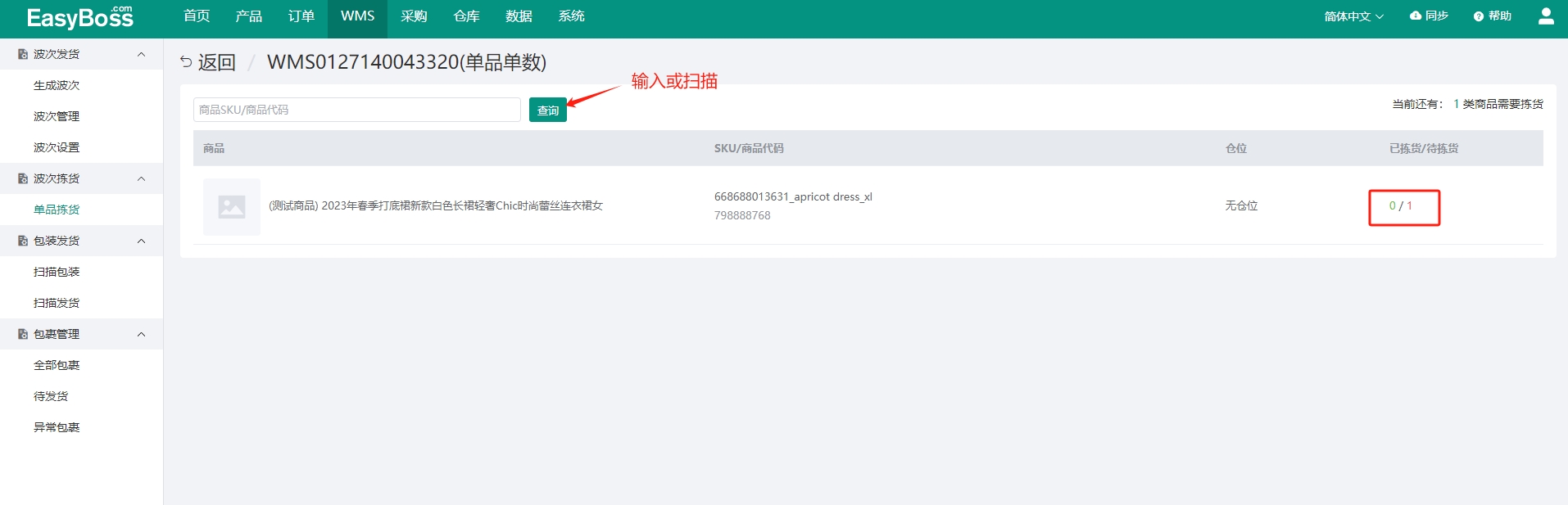Open the user profile avatar icon
This screenshot has width=1568, height=505.
pyautogui.click(x=1546, y=16)
